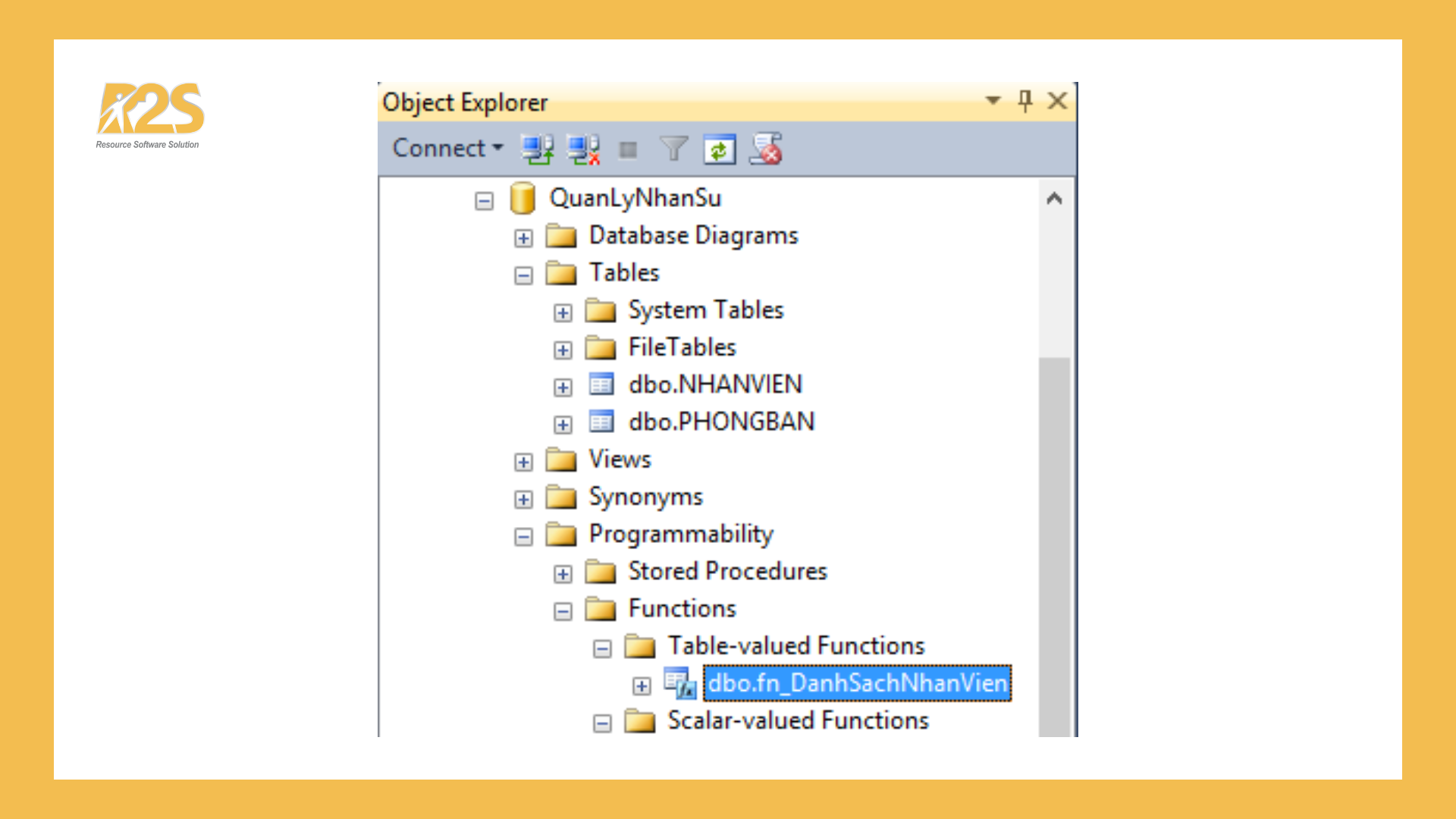Select the Synonyms tree item
This screenshot has width=1456, height=819.
pyautogui.click(x=646, y=497)
